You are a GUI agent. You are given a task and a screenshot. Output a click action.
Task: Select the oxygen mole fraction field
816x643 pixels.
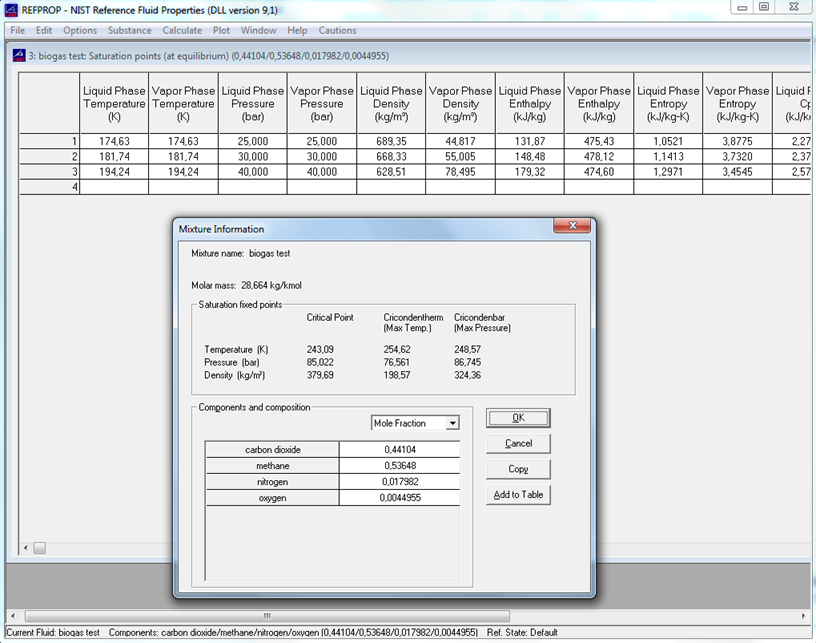click(x=400, y=497)
